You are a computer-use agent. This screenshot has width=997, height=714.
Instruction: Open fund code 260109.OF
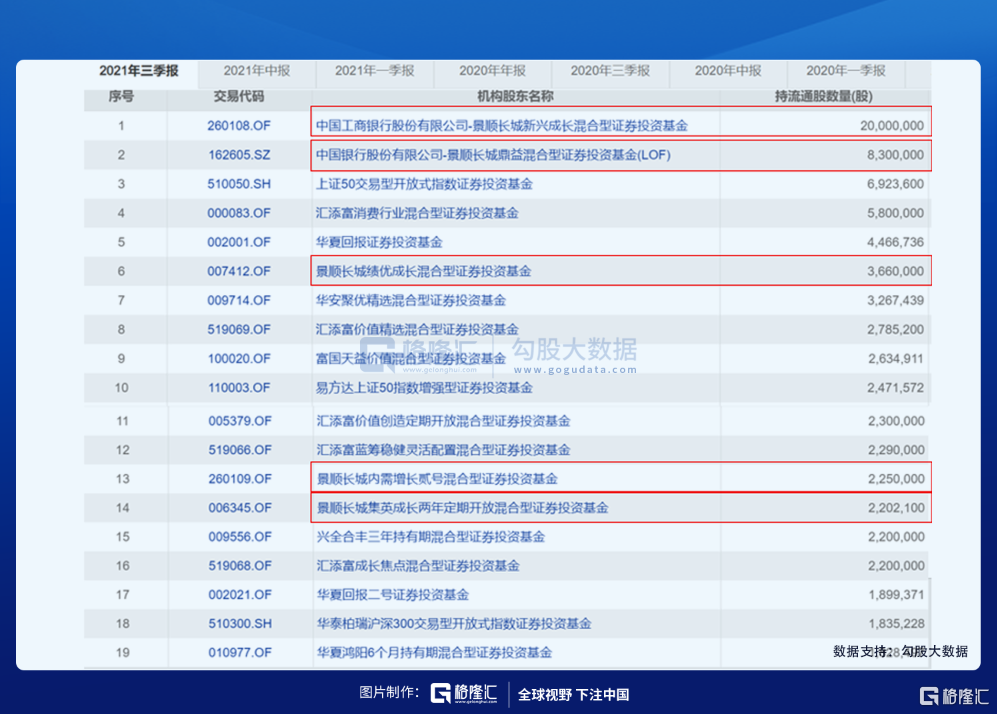[x=240, y=479]
